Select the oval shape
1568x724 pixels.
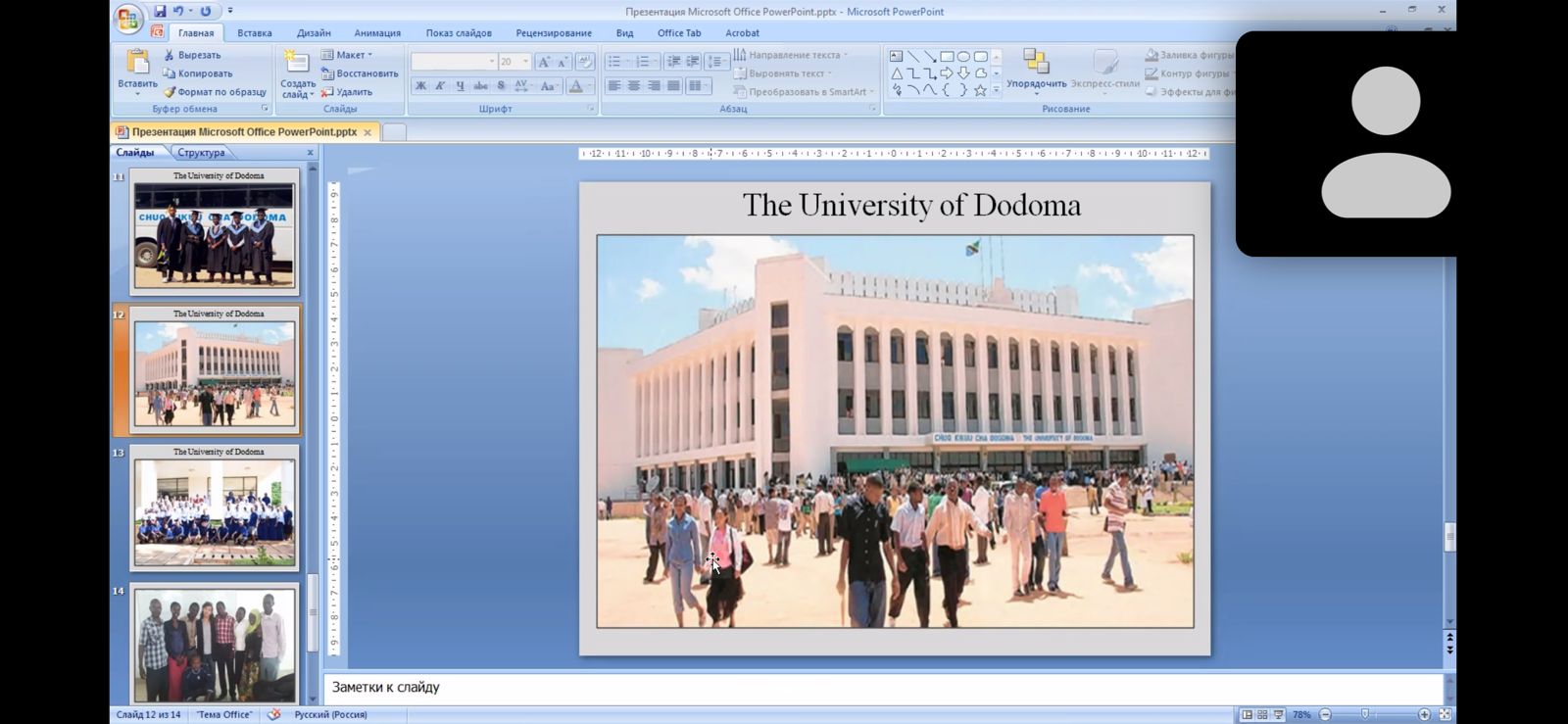[963, 57]
